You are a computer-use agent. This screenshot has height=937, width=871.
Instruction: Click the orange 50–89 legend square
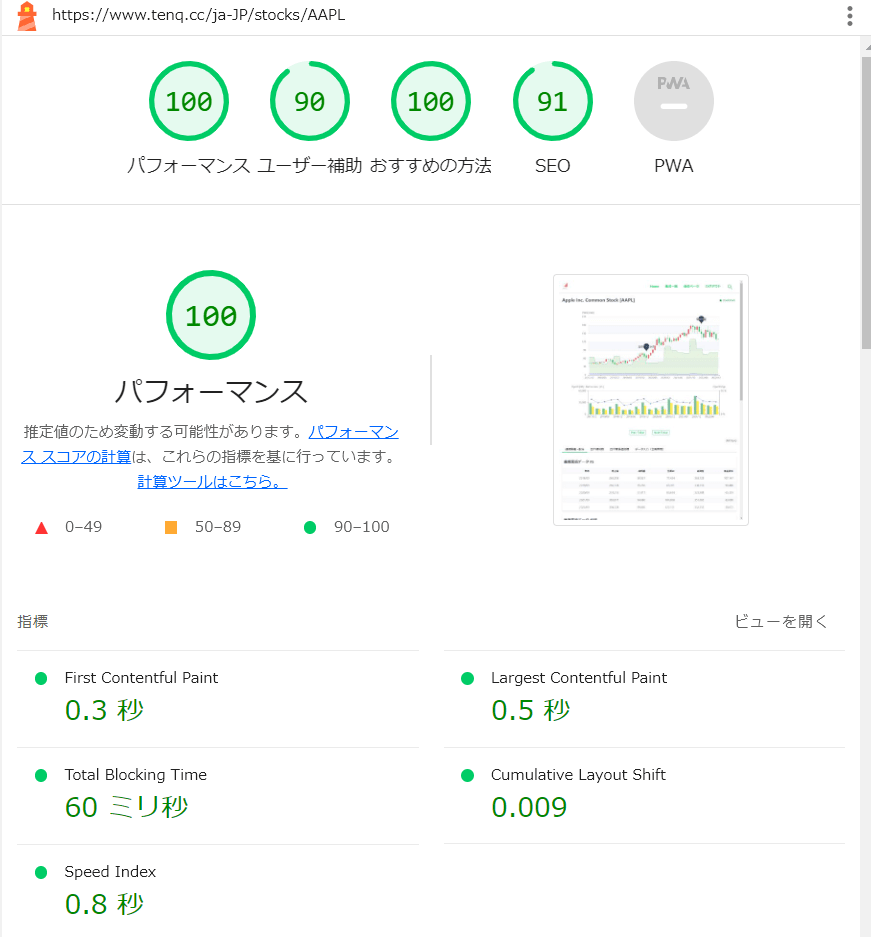coord(171,527)
